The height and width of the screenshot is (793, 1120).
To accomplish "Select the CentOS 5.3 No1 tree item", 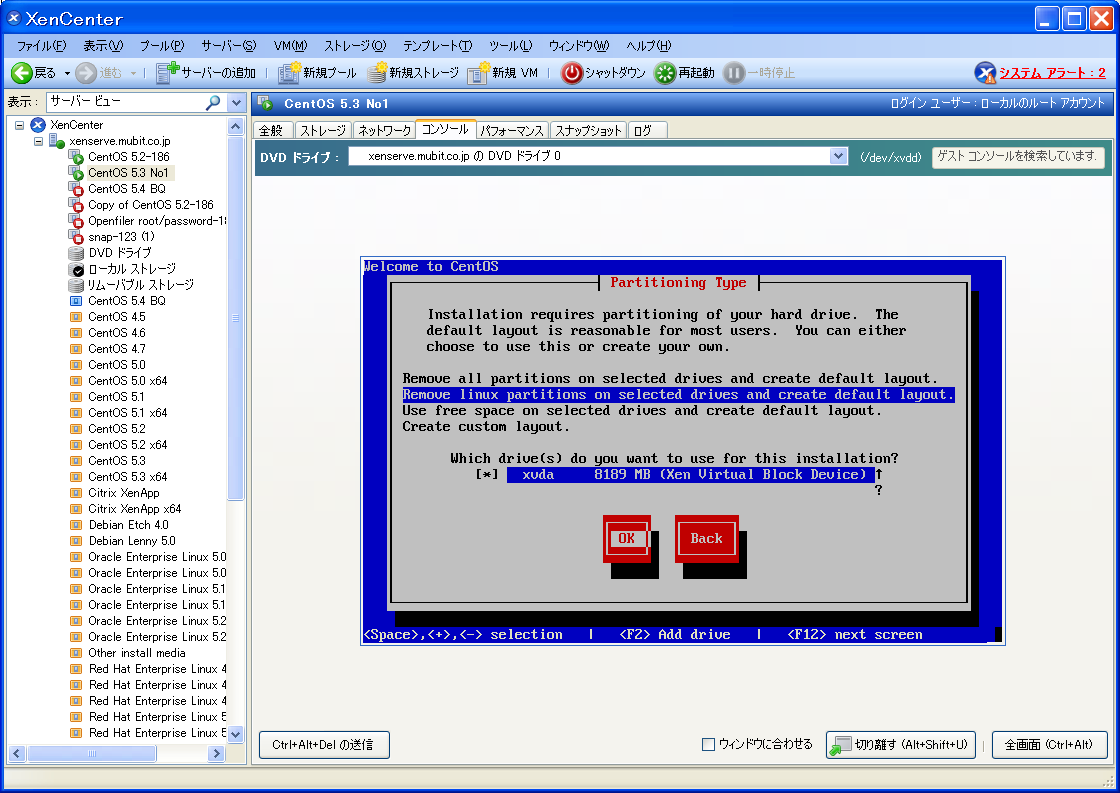I will click(x=129, y=173).
